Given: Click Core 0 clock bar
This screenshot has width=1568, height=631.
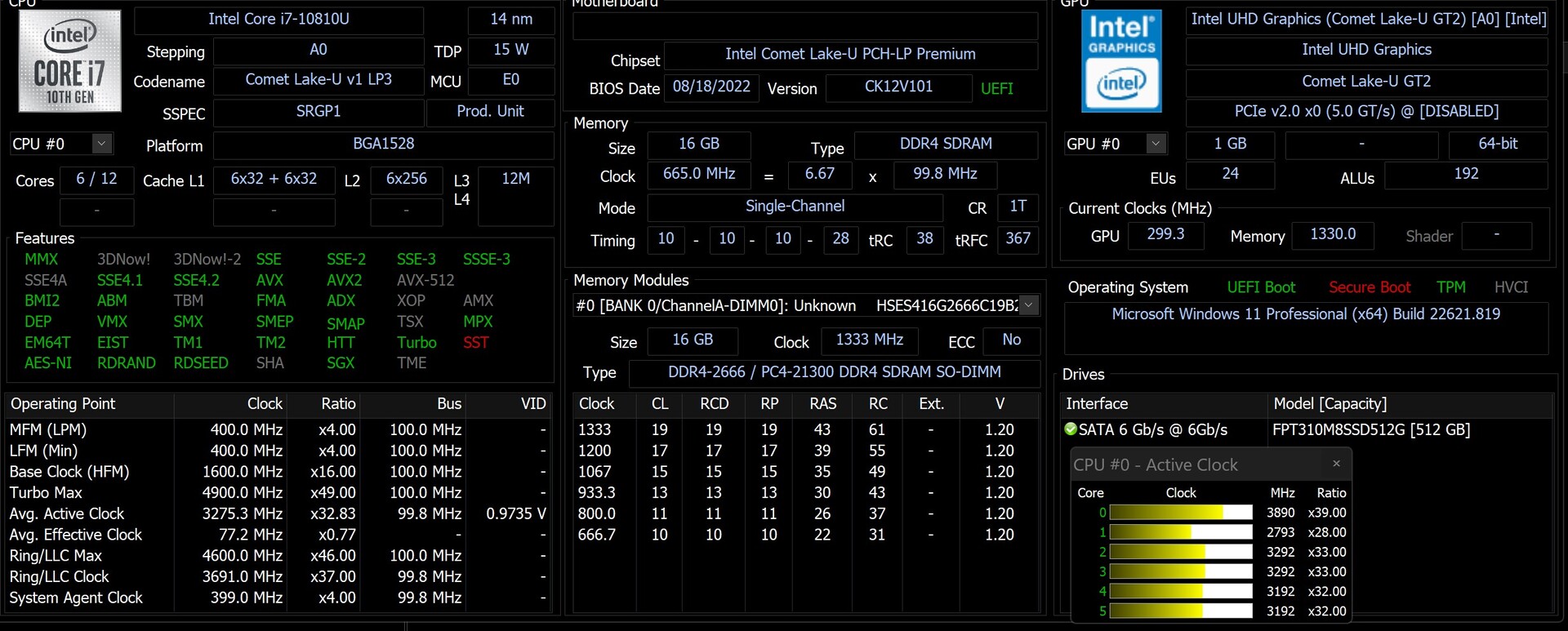Looking at the screenshot, I should [1181, 513].
